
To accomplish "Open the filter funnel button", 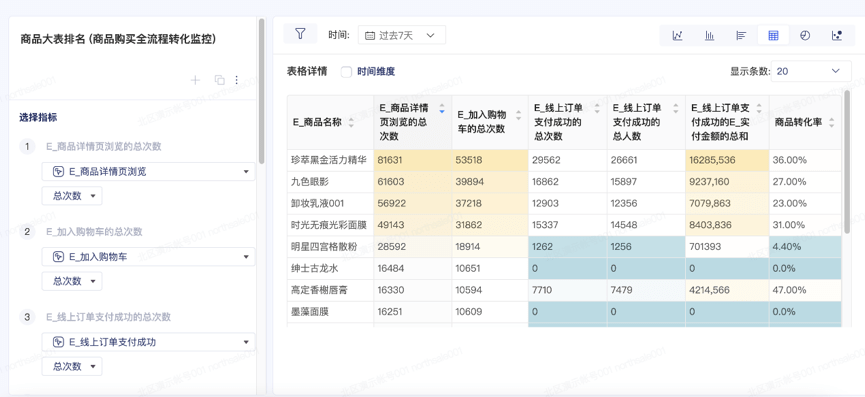I will [x=300, y=34].
